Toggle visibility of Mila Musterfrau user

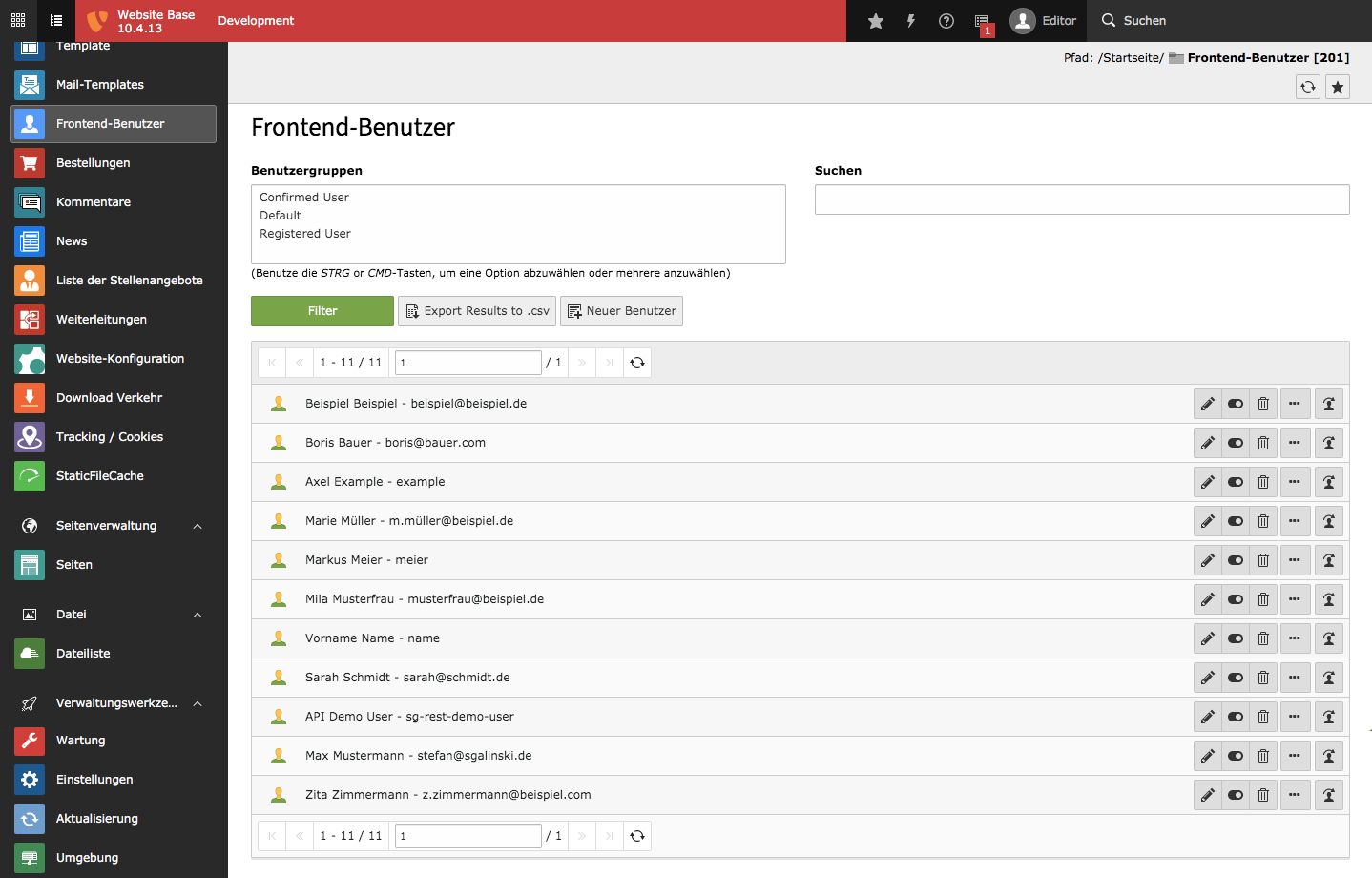(1235, 599)
